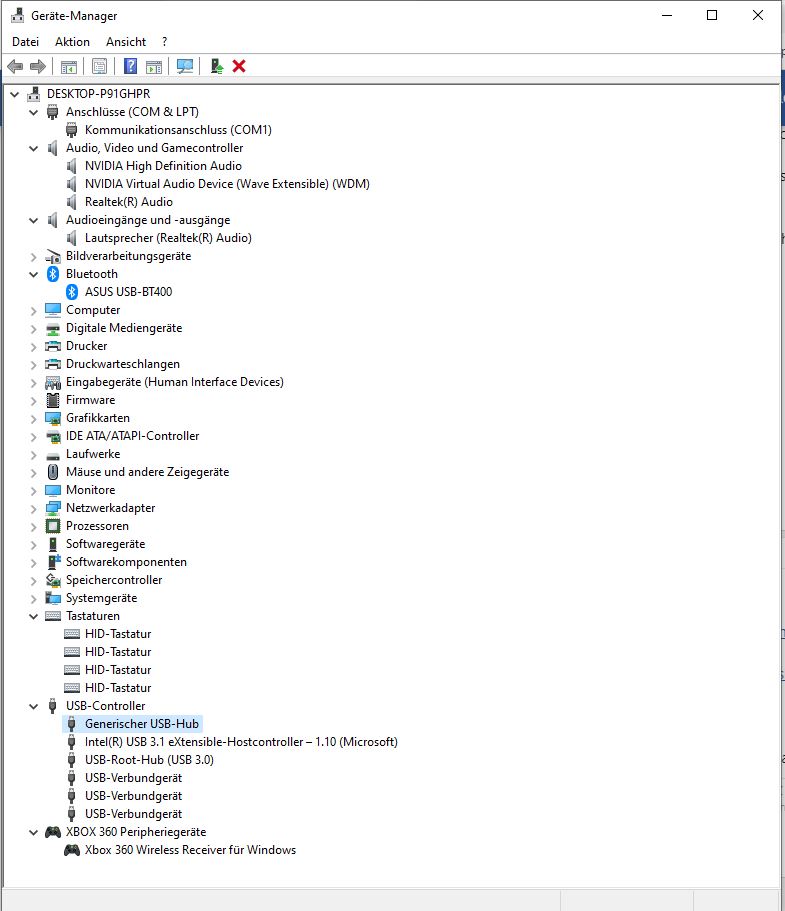Open the Ansicht menu
This screenshot has width=785, height=911.
tap(126, 42)
